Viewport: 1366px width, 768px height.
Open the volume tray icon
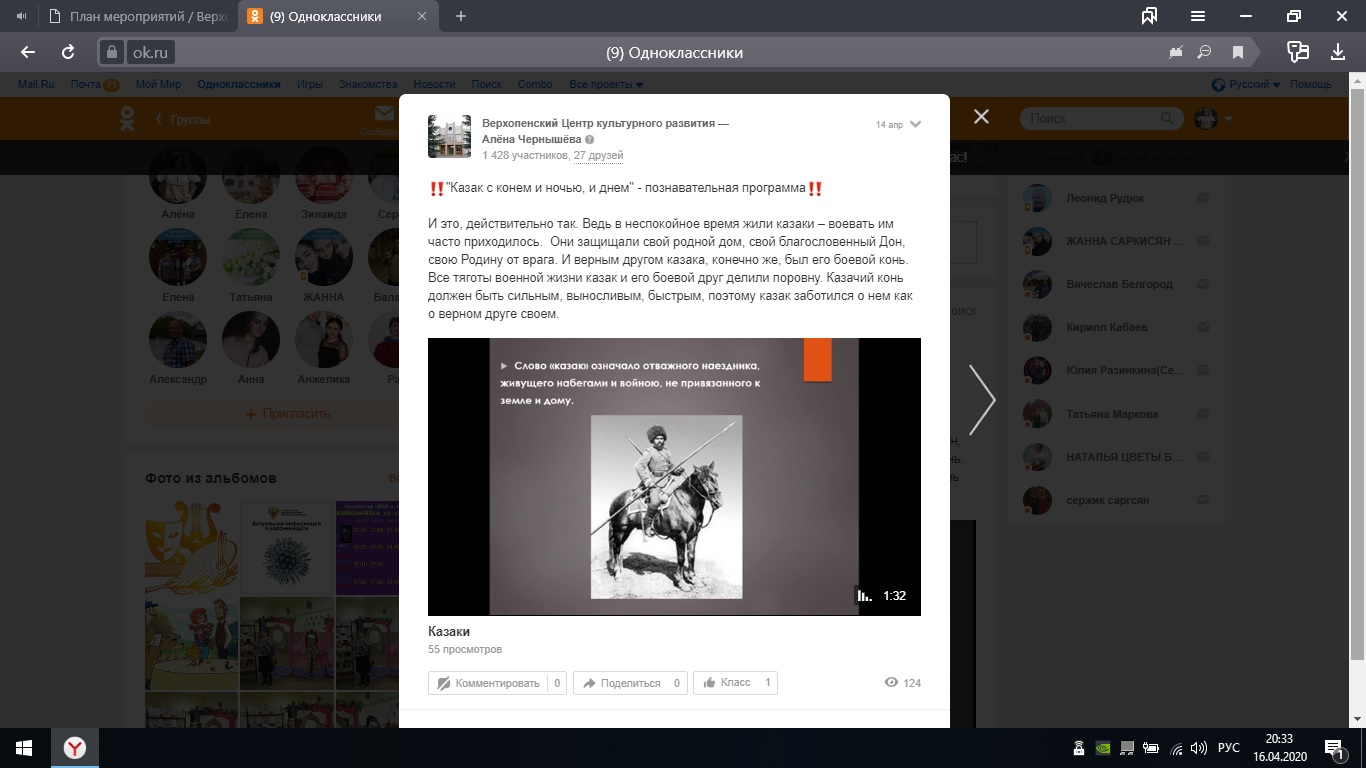point(1199,748)
